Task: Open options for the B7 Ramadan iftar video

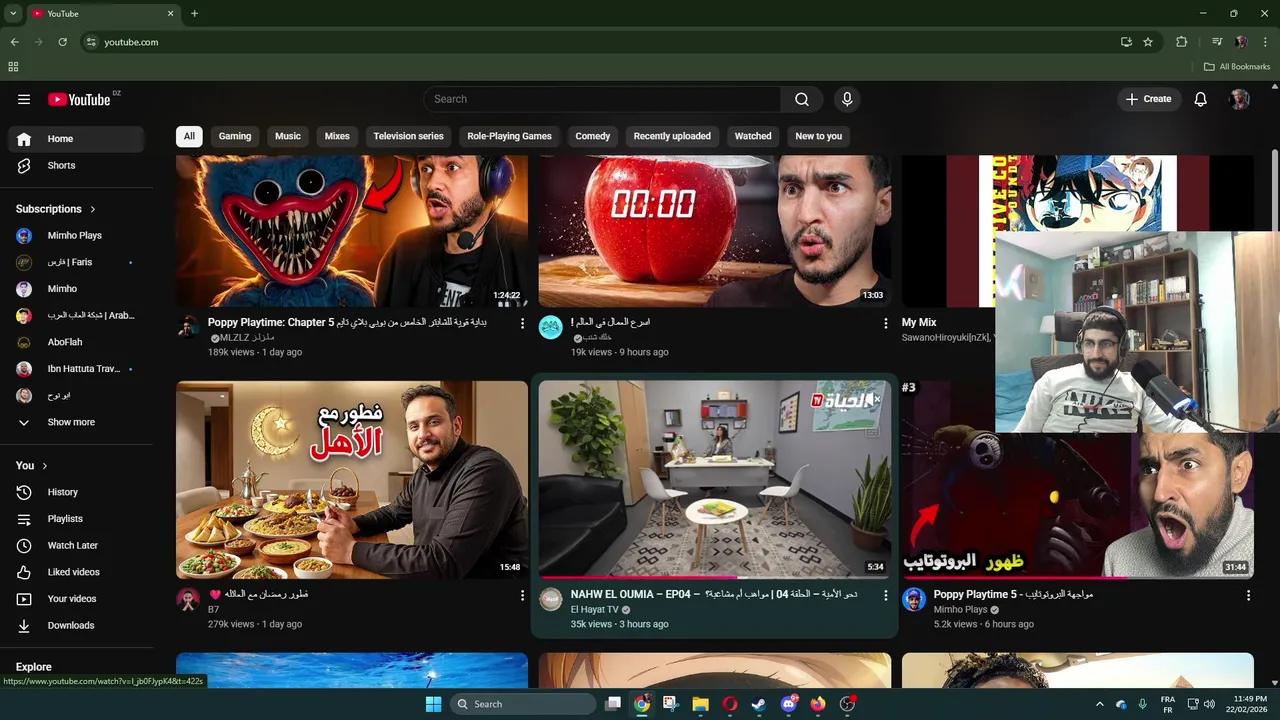Action: 522,595
